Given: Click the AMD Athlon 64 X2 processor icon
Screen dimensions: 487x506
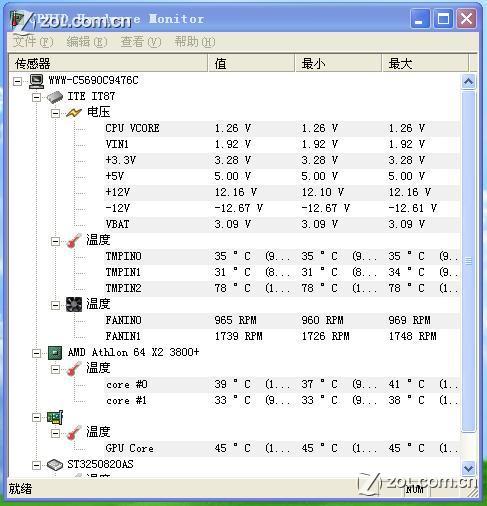Looking at the screenshot, I should 55,353.
